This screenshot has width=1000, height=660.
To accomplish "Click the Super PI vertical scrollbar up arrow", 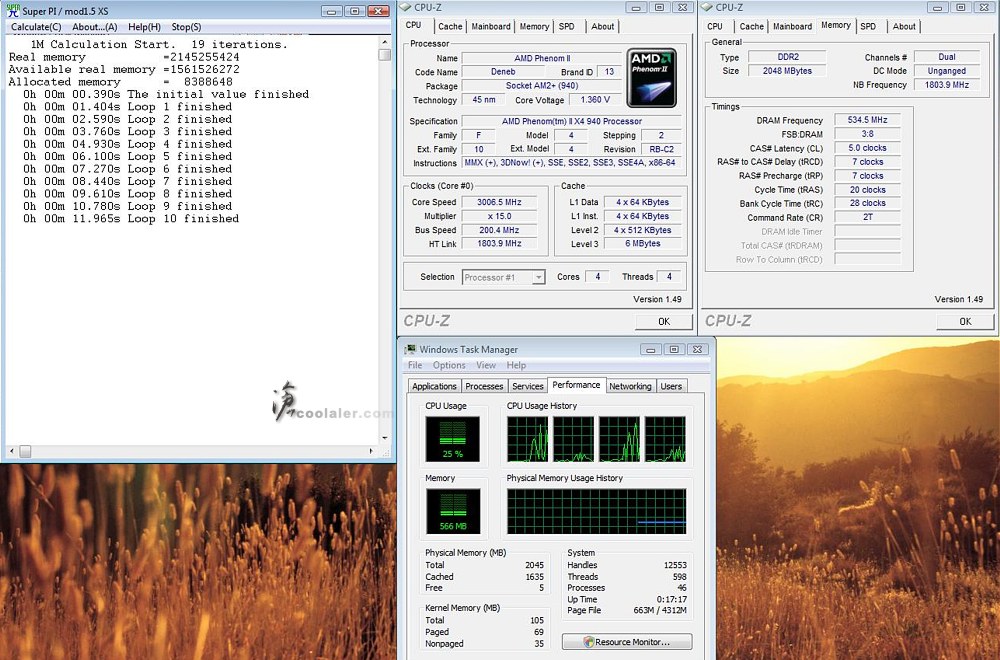I will pos(385,42).
